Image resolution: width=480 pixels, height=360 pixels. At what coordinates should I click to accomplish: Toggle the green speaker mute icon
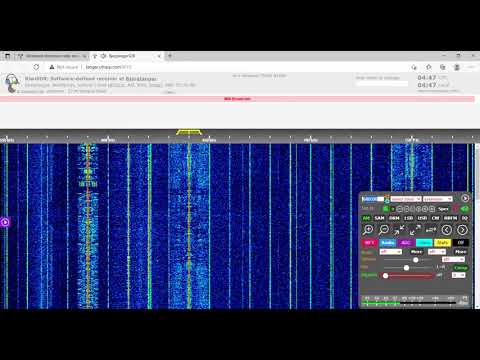point(464,209)
